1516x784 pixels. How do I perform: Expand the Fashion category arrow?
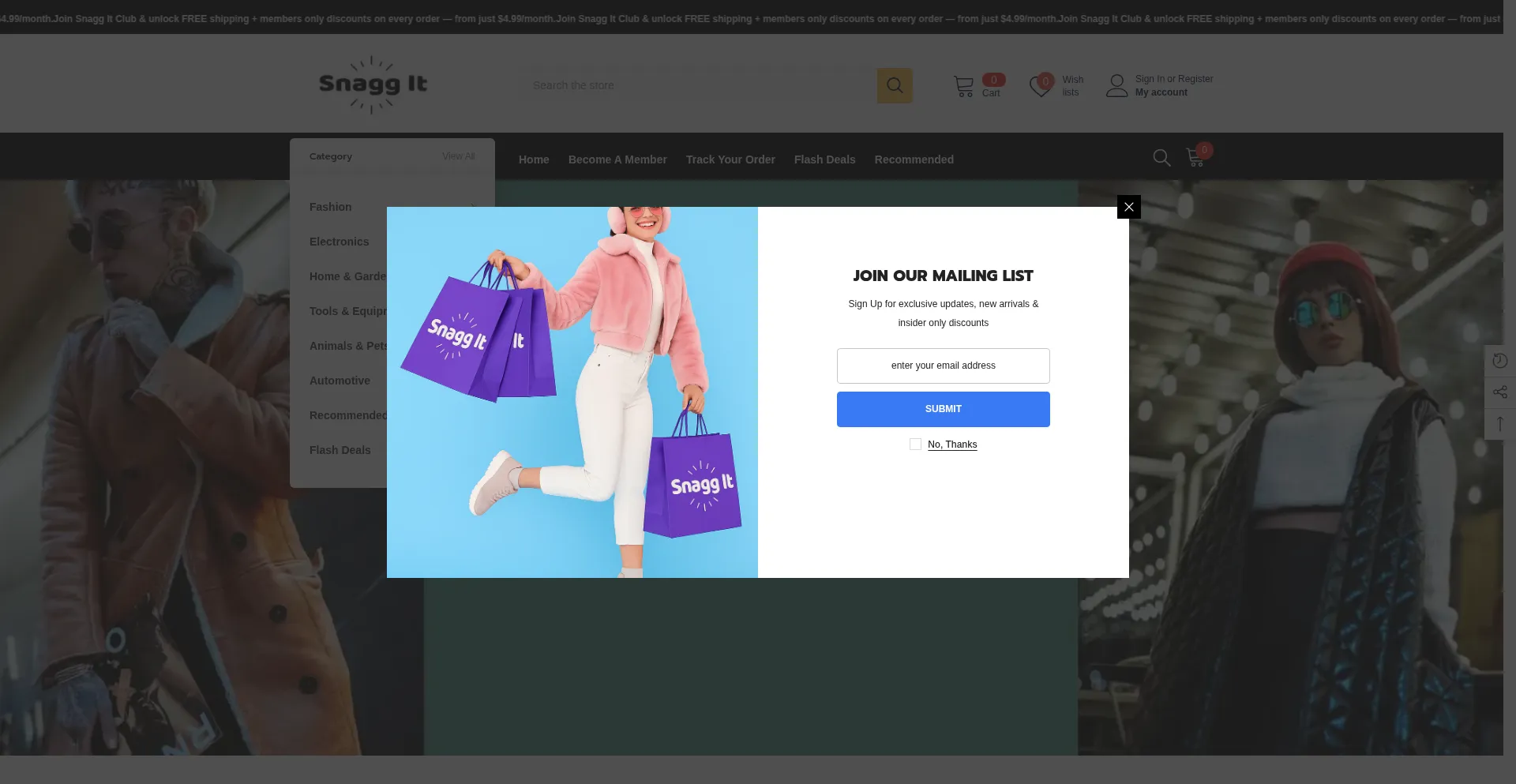pos(472,207)
